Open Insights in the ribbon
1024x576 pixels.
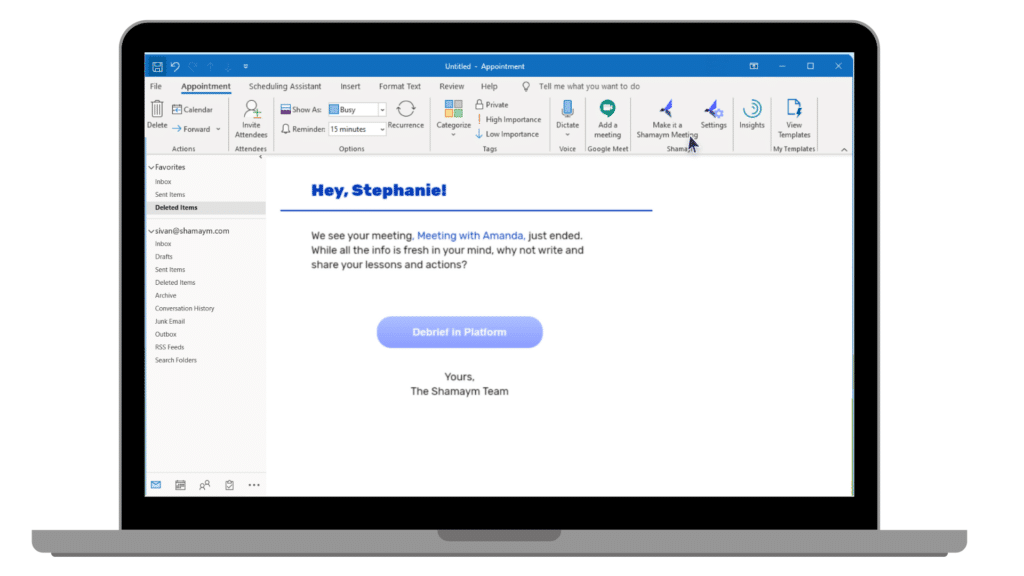(x=752, y=114)
